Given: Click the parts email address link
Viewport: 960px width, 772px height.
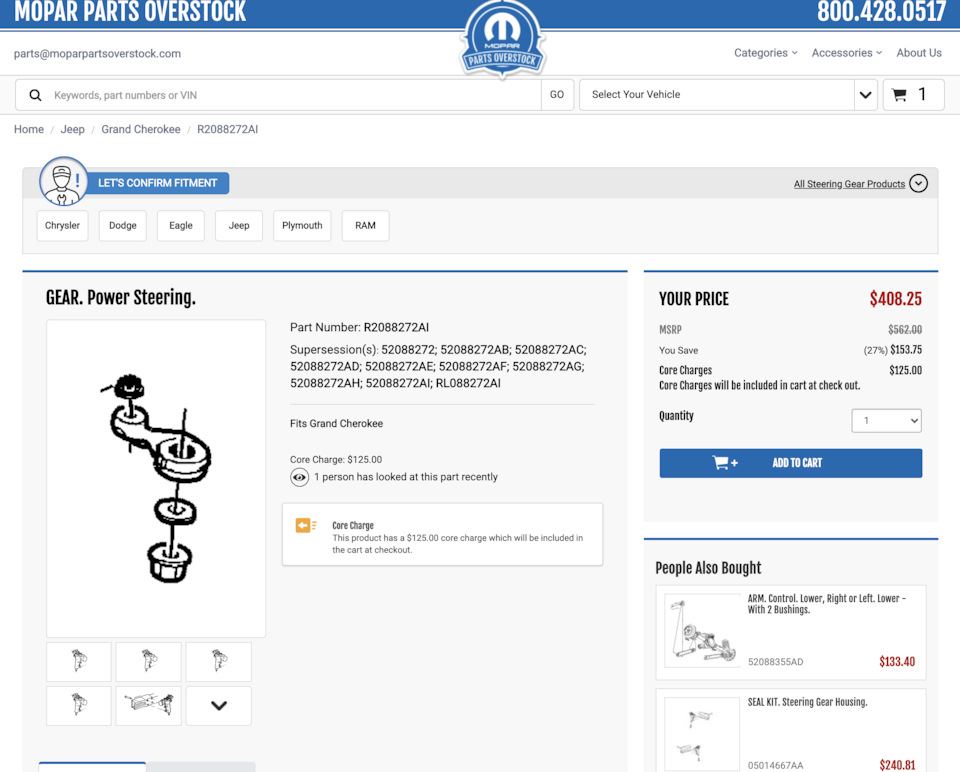Looking at the screenshot, I should point(97,53).
